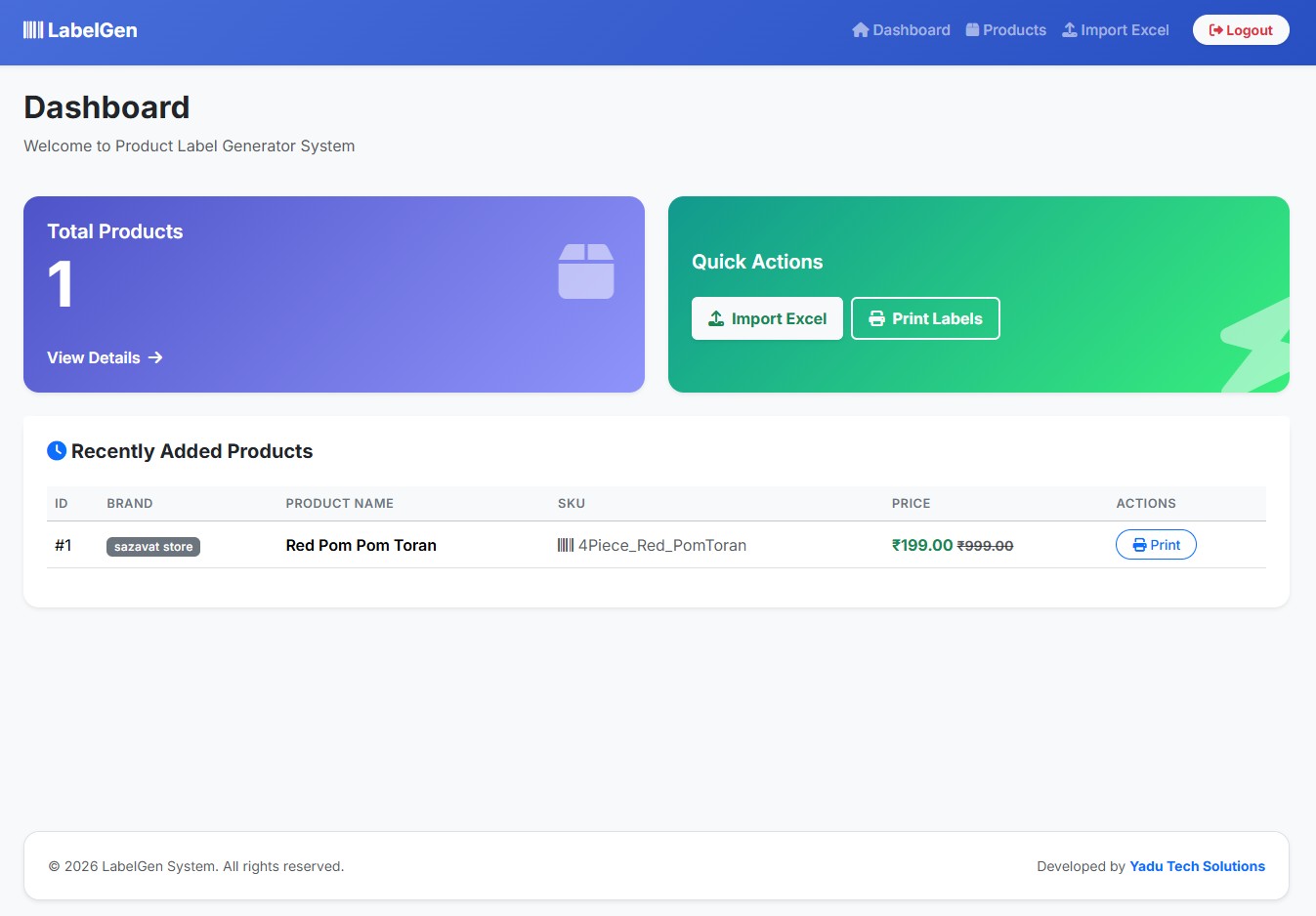The width and height of the screenshot is (1316, 916).
Task: Click the upload icon beside Import Excel nav link
Action: [x=1069, y=29]
